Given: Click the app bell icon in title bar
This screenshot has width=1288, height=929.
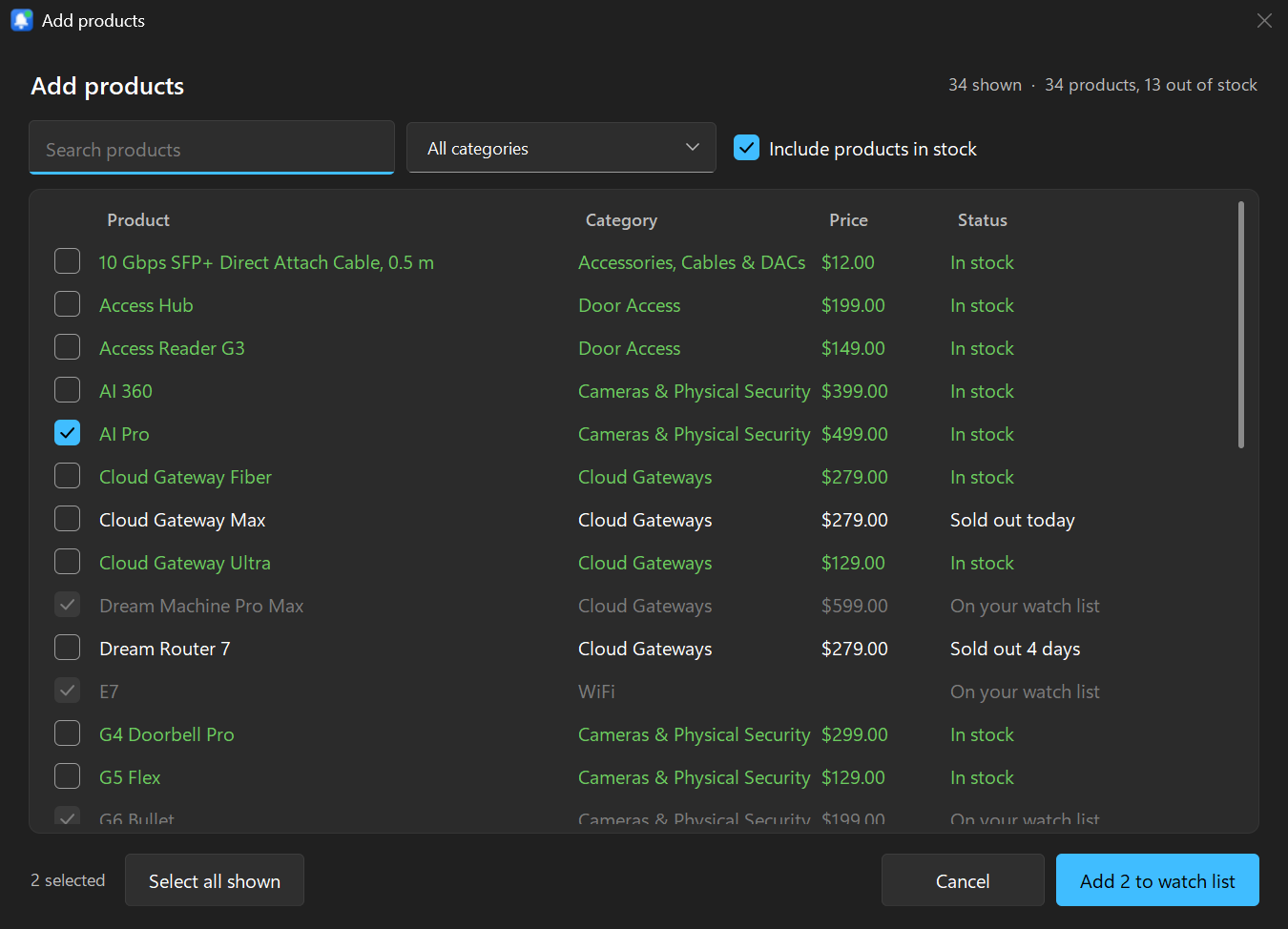Looking at the screenshot, I should [21, 20].
